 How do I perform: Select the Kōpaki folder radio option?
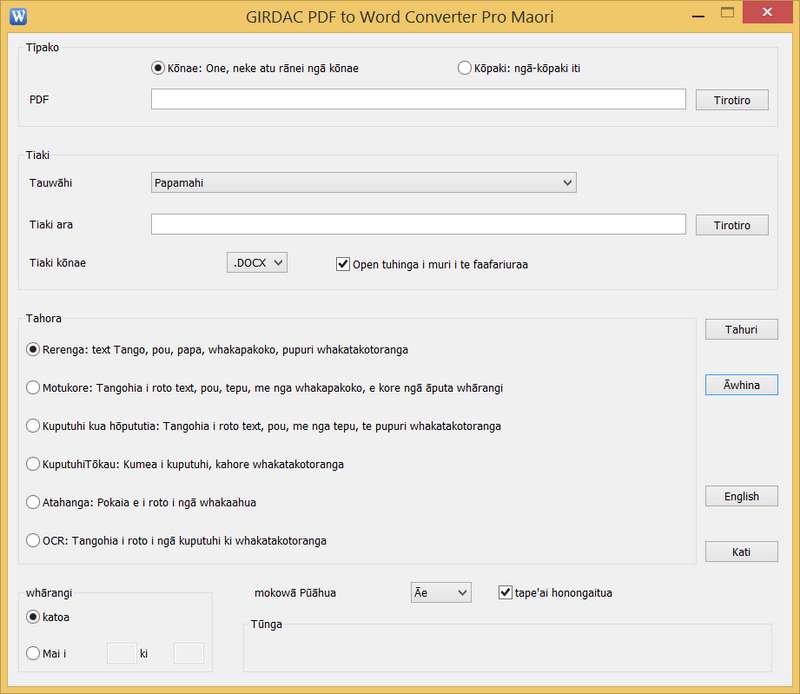coord(464,68)
